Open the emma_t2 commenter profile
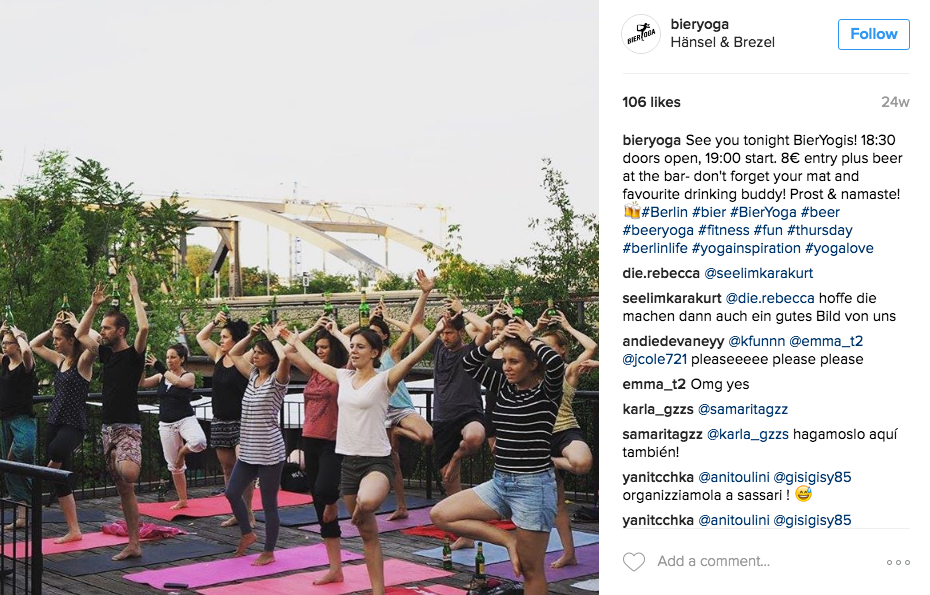 coord(654,384)
